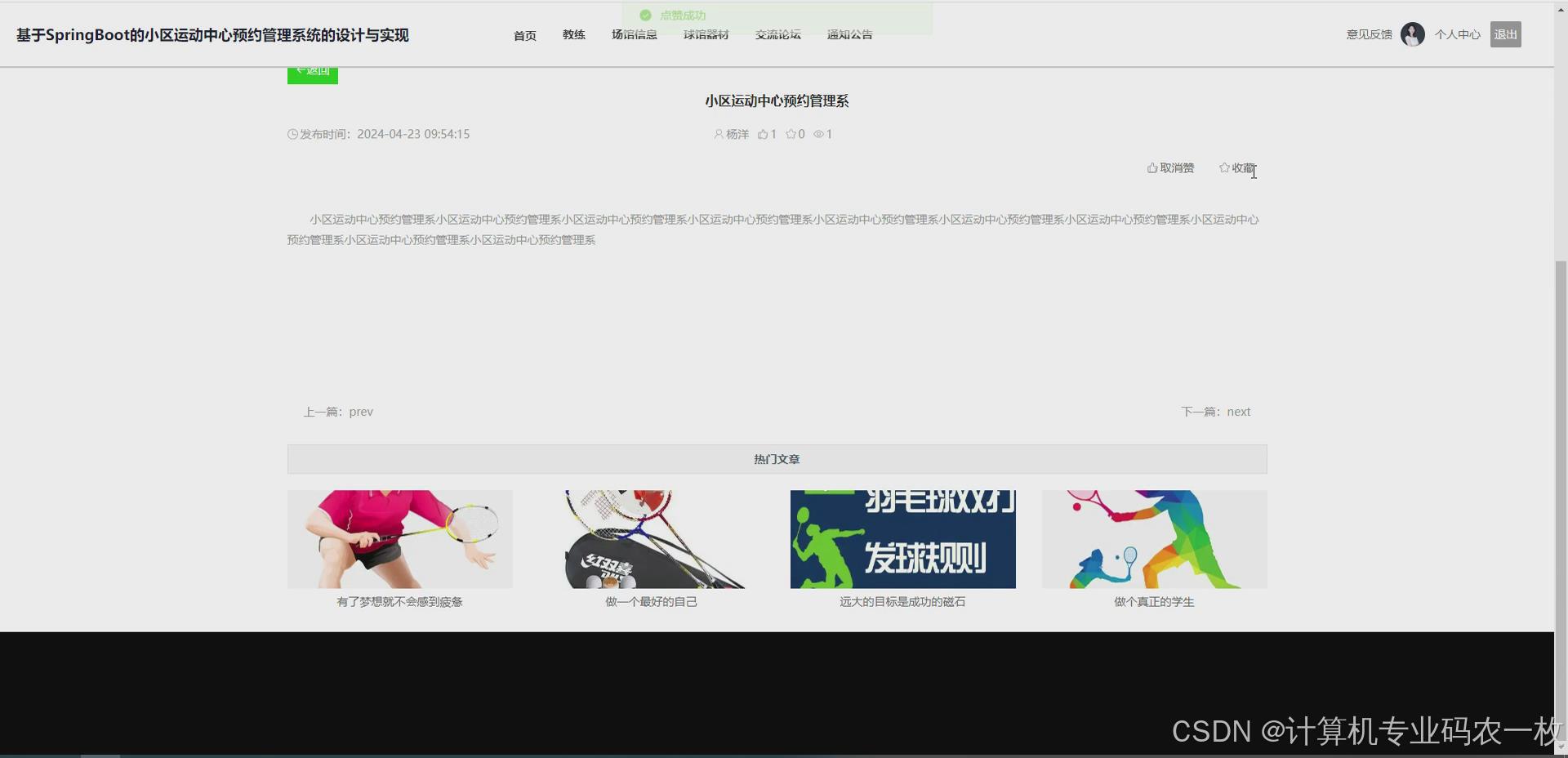This screenshot has width=1568, height=758.
Task: Click the publish time 2024-04-23 09:54:15
Action: click(413, 134)
